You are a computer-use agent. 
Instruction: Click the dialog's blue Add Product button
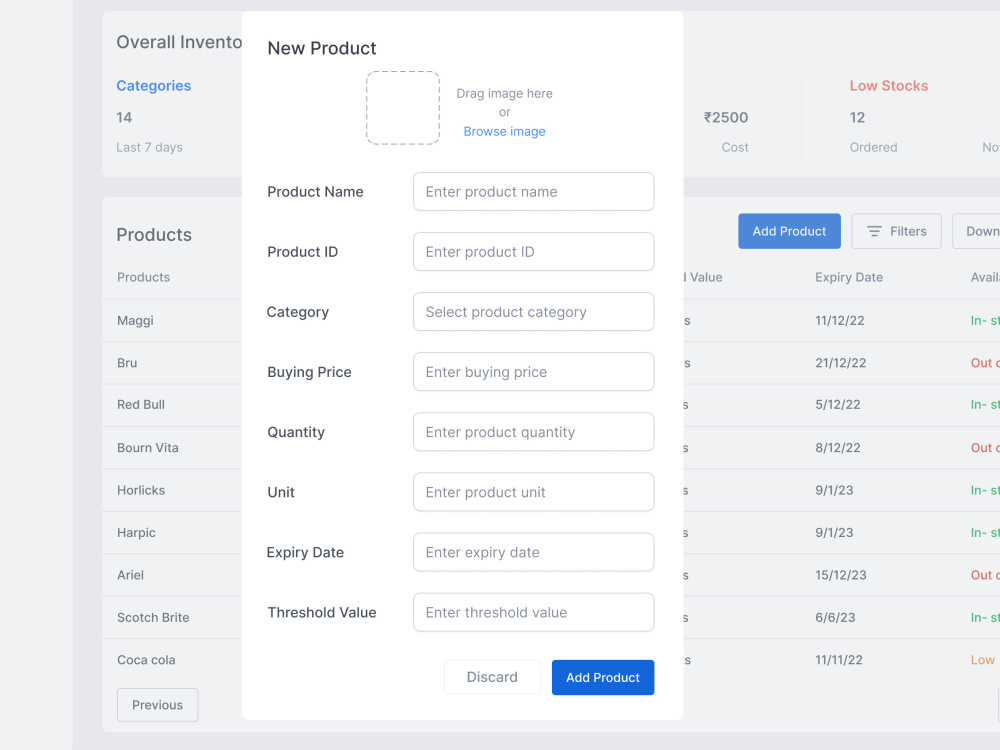tap(603, 677)
